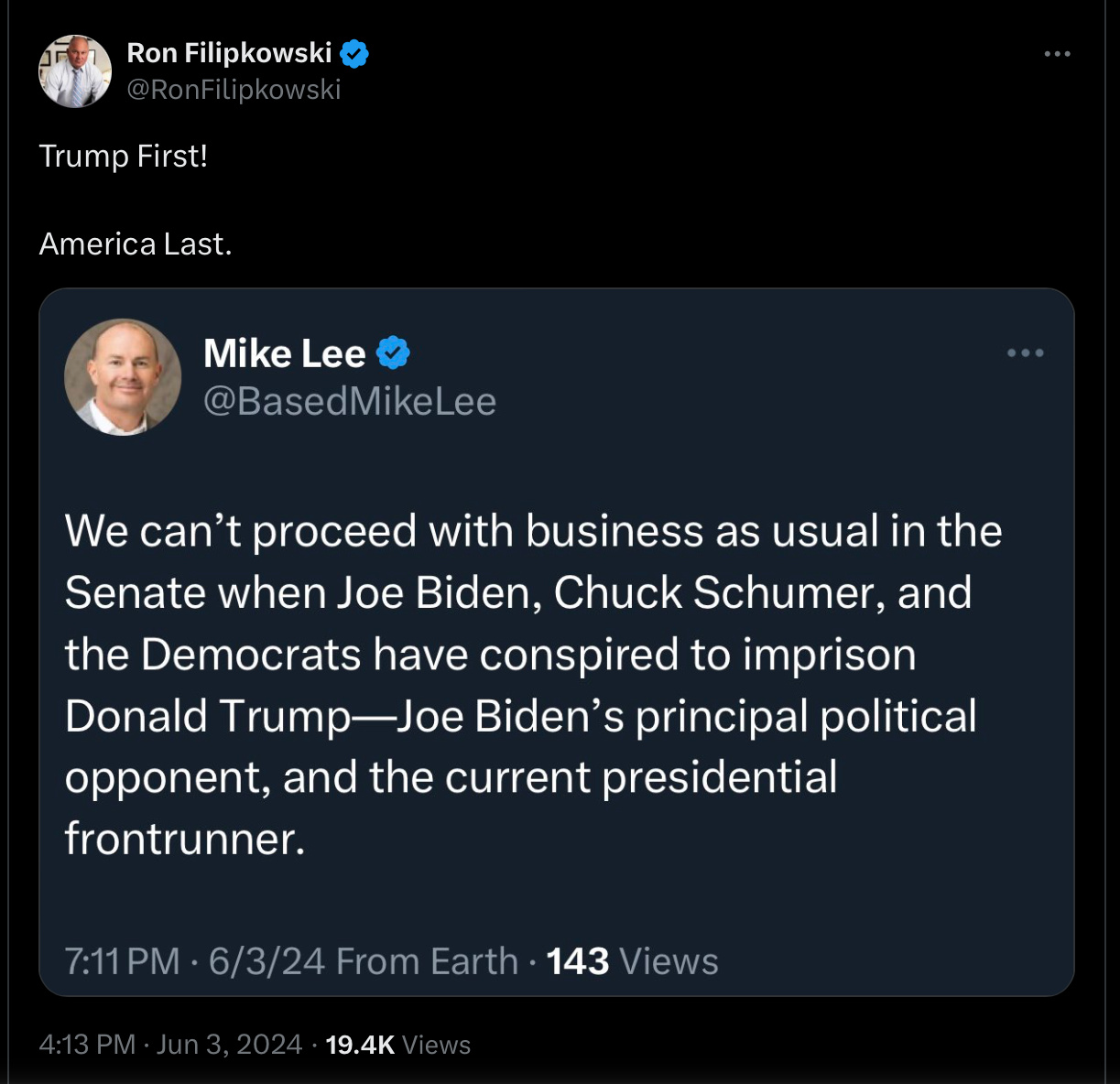Click Mike Lee's profile avatar
The image size is (1120, 1084).
point(123,377)
